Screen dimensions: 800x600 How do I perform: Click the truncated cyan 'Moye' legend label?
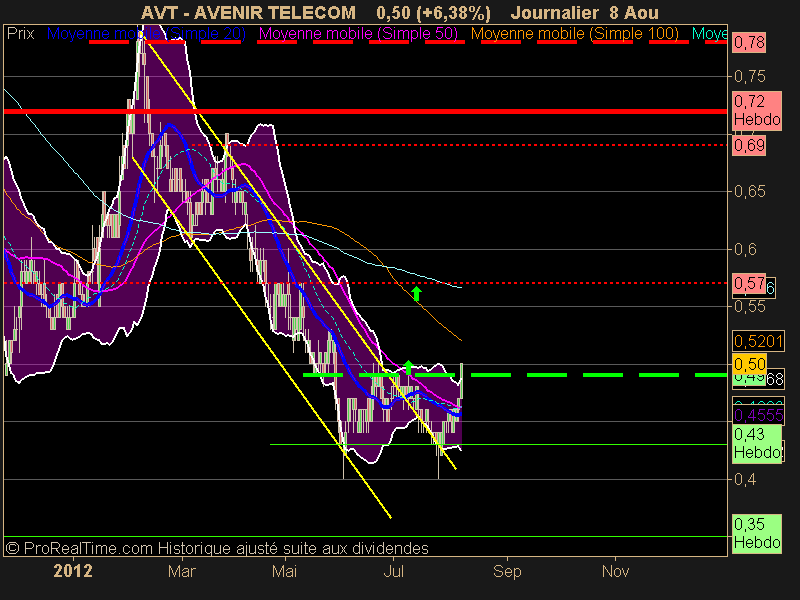click(709, 34)
